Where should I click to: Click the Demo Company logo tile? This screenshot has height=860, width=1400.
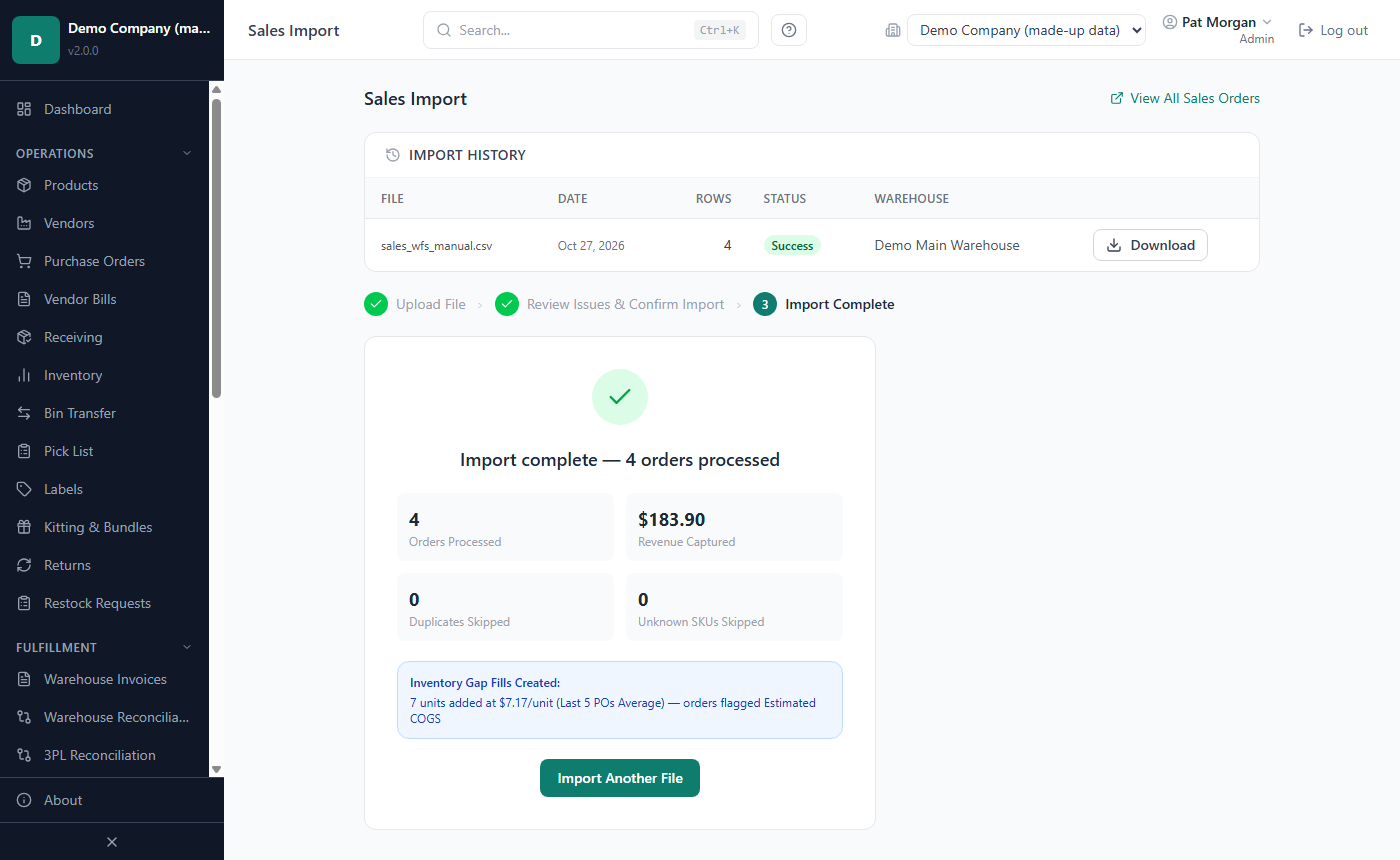point(36,40)
